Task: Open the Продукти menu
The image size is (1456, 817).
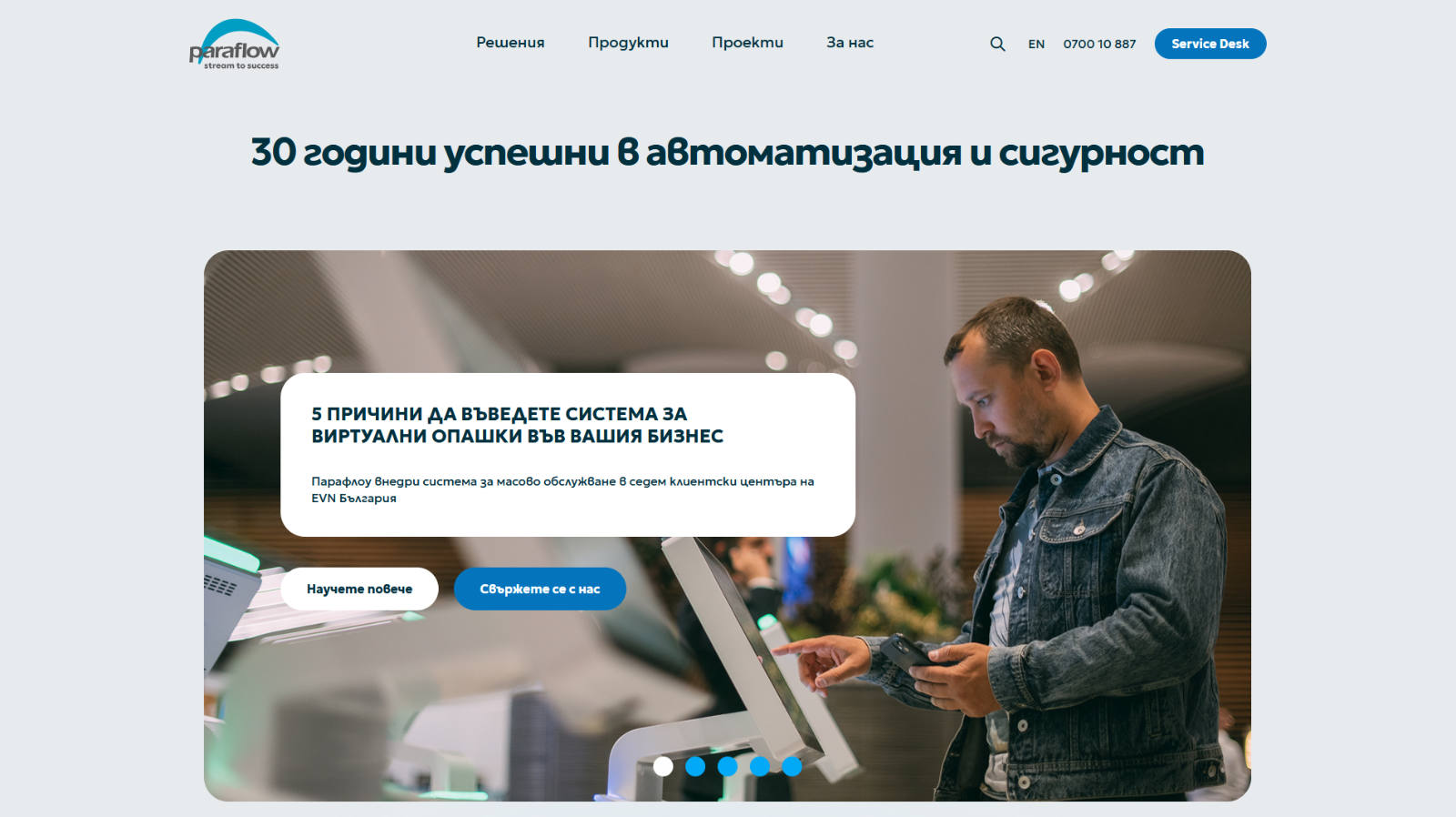Action: pos(628,43)
